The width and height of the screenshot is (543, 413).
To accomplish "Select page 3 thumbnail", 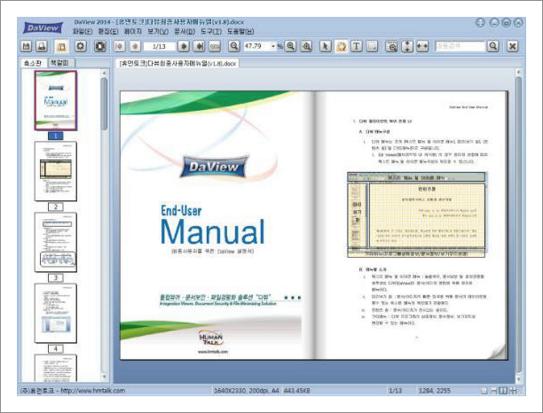I will click(55, 242).
